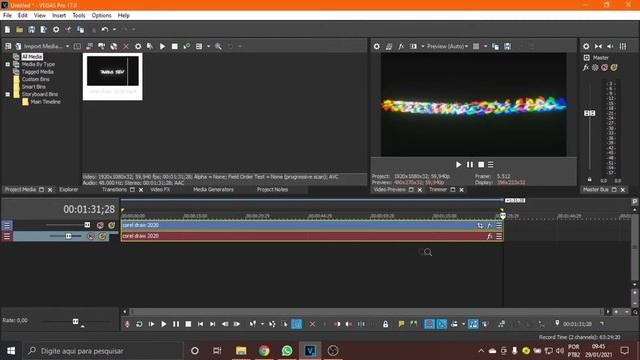This screenshot has height=360, width=640.
Task: Save the project with the floppy disk icon
Action: click(x=31, y=30)
